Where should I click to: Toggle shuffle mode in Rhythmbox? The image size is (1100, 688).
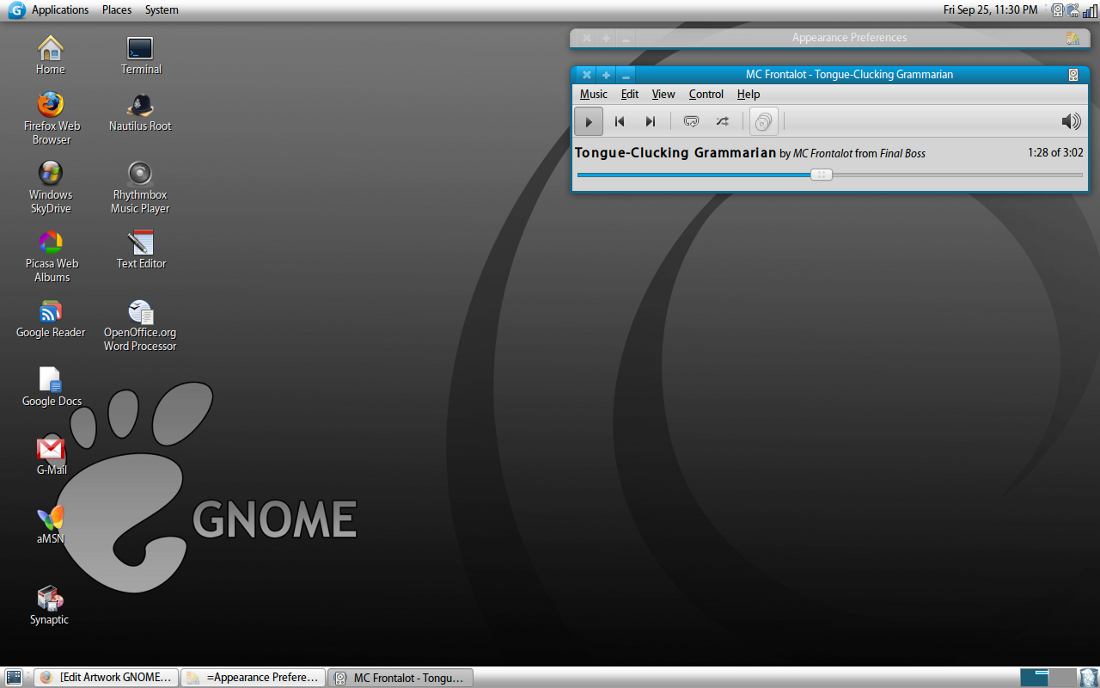723,121
